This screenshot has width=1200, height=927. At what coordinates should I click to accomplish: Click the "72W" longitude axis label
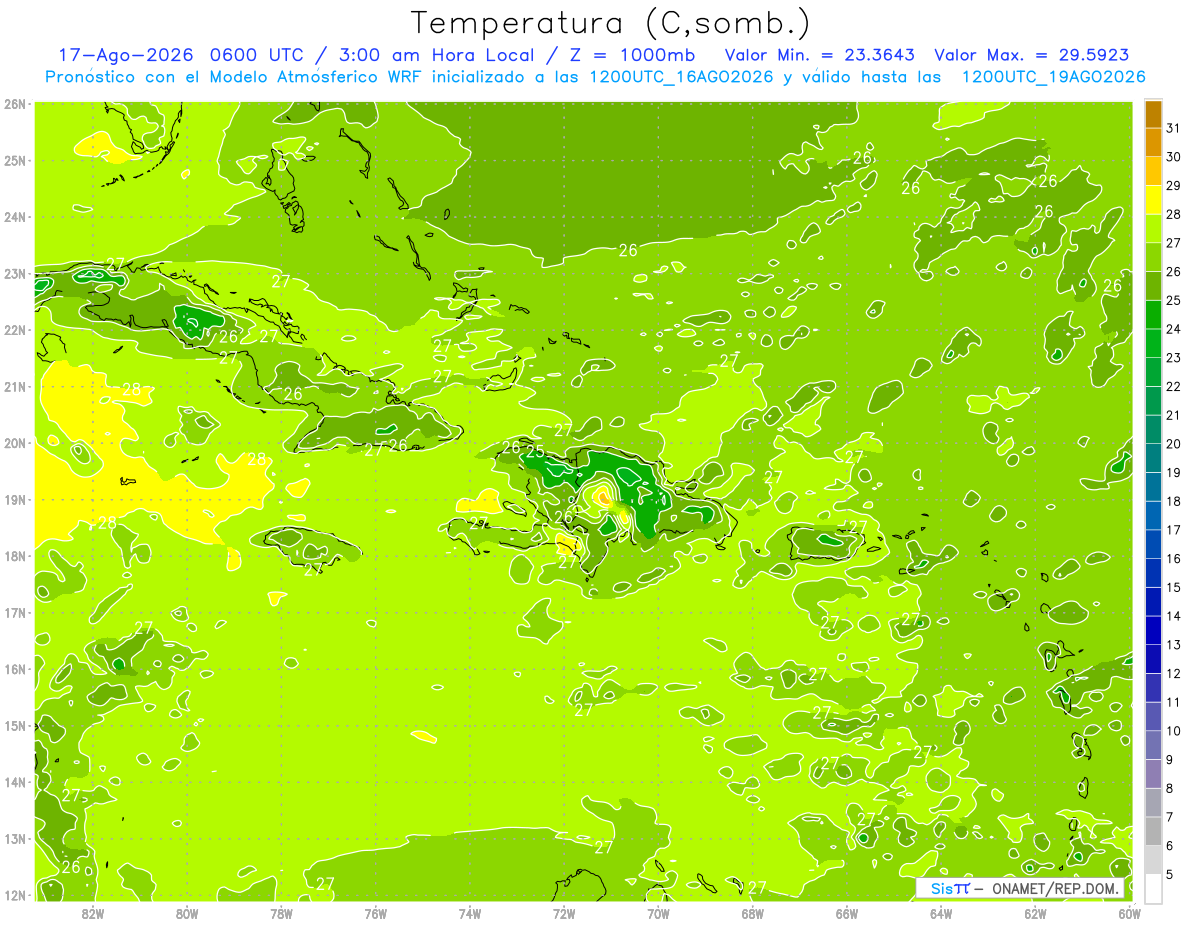564,913
